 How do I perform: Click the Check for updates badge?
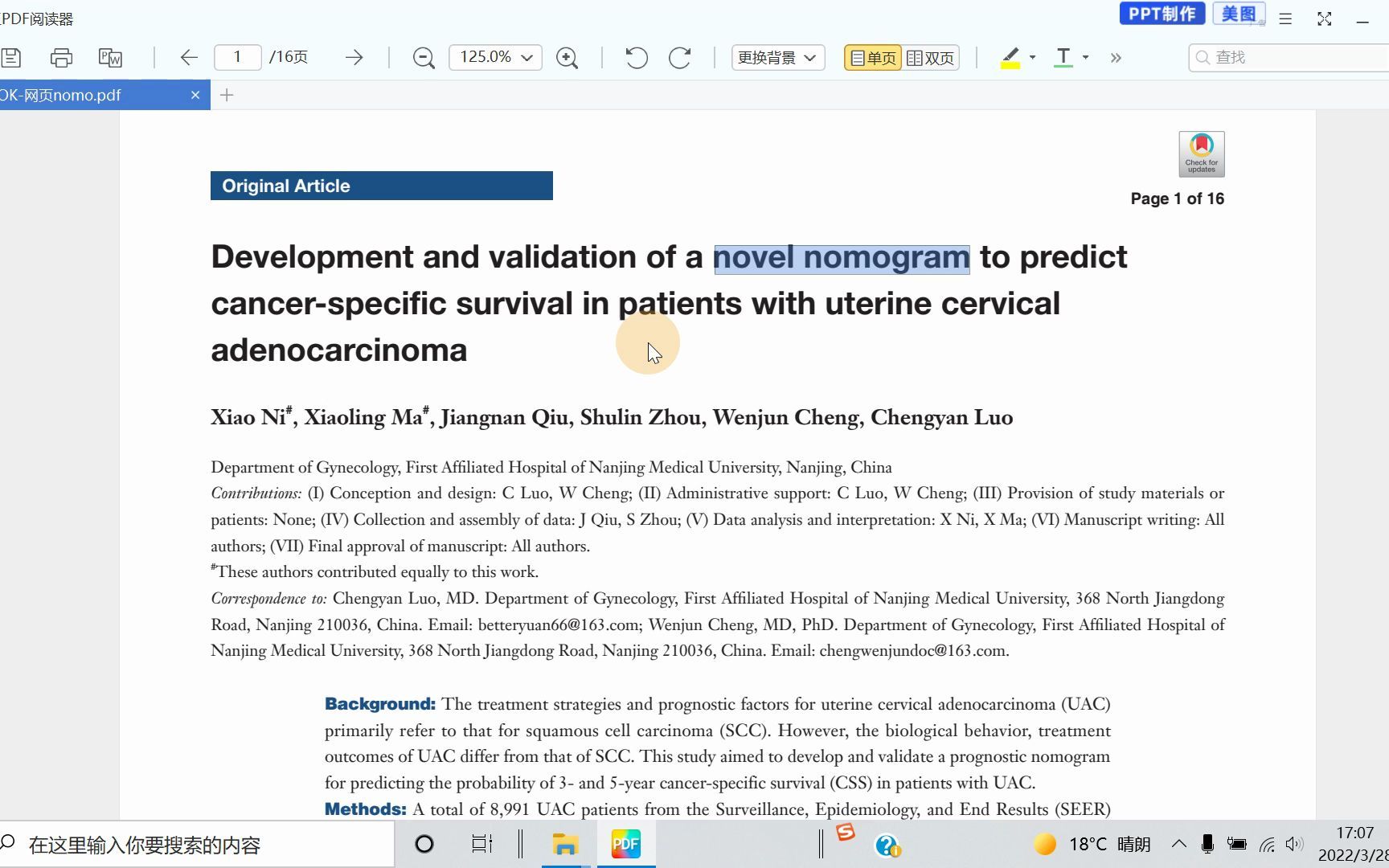point(1202,154)
